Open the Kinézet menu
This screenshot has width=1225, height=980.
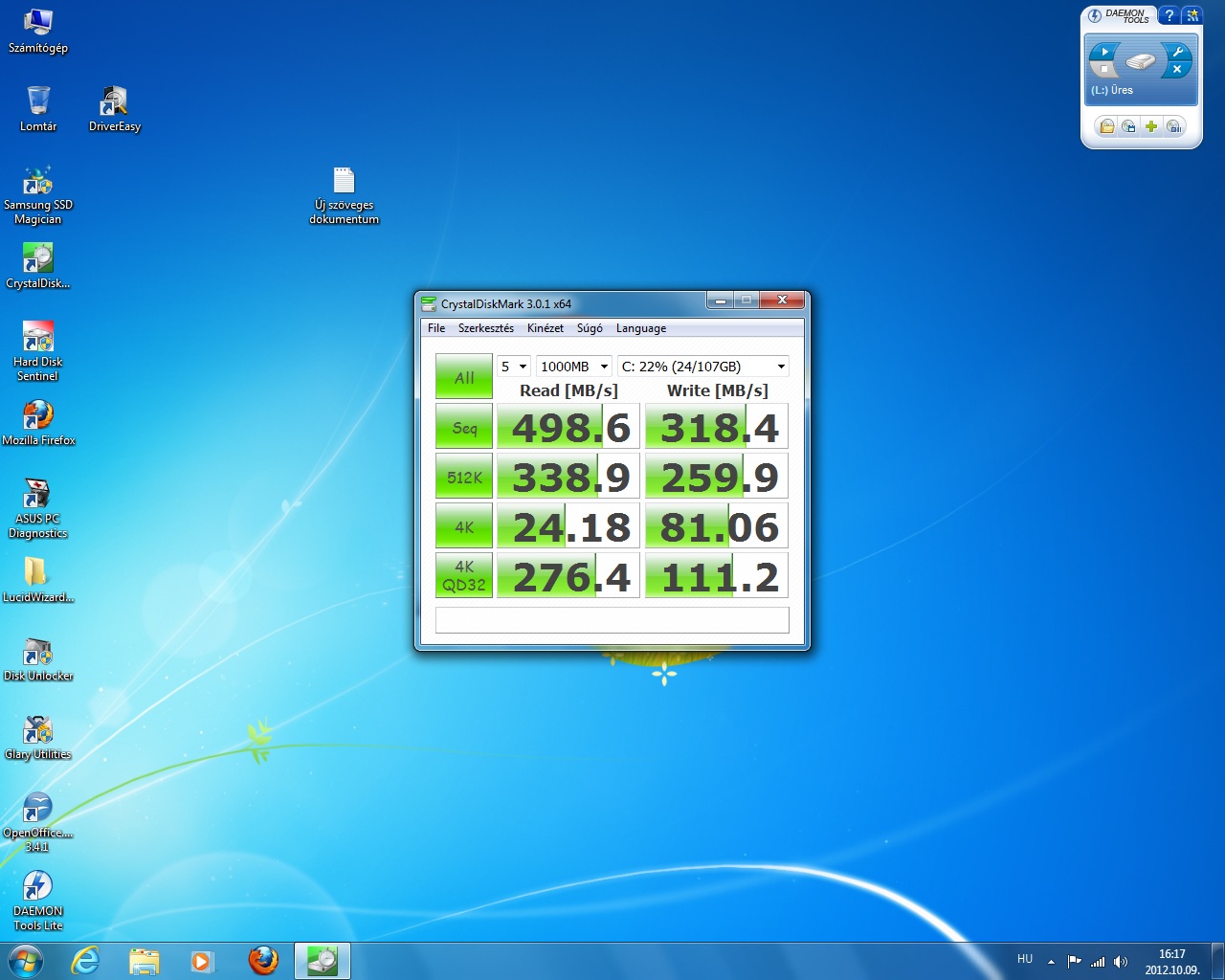tap(546, 328)
